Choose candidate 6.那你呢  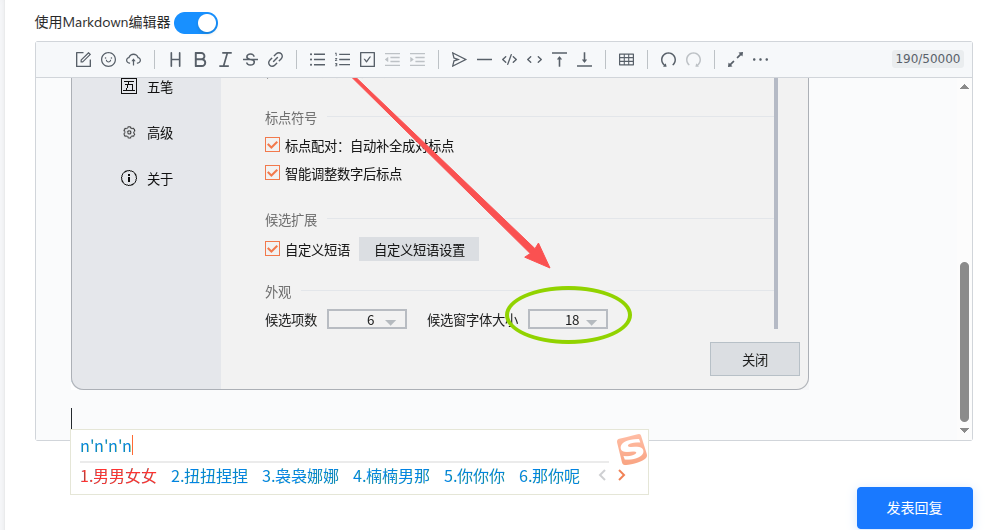tap(550, 476)
